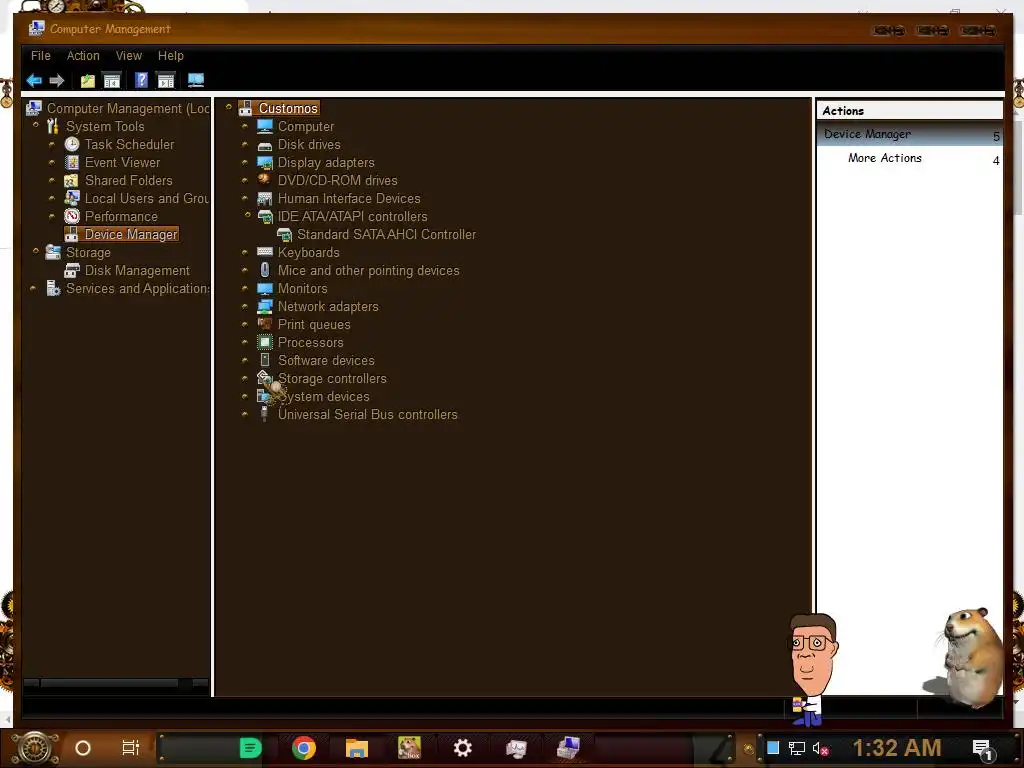The height and width of the screenshot is (768, 1024).
Task: Click the Up one level folder icon
Action: (x=88, y=80)
